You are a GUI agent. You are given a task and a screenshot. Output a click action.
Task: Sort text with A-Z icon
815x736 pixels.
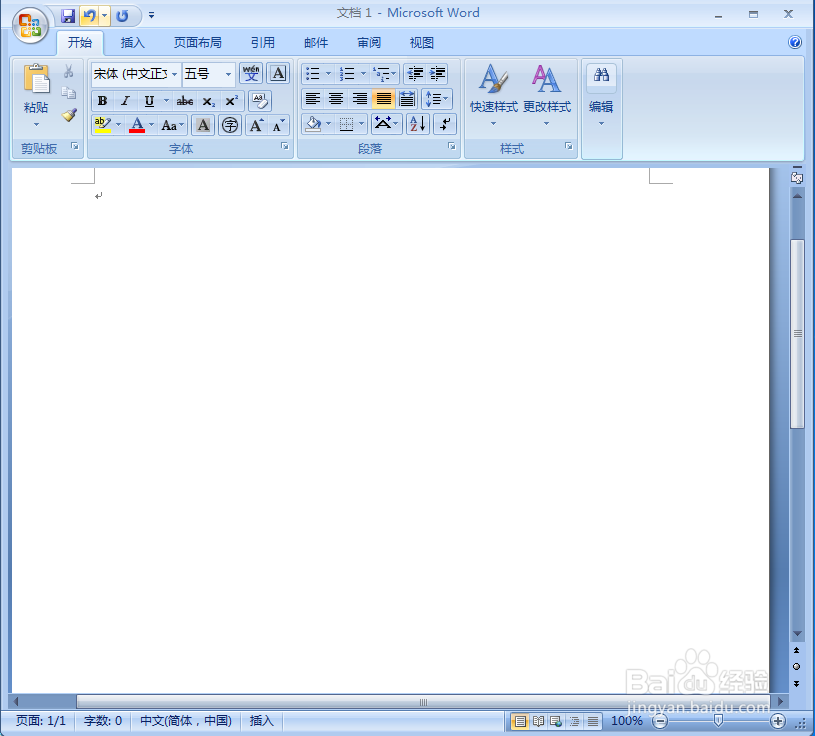coord(418,124)
